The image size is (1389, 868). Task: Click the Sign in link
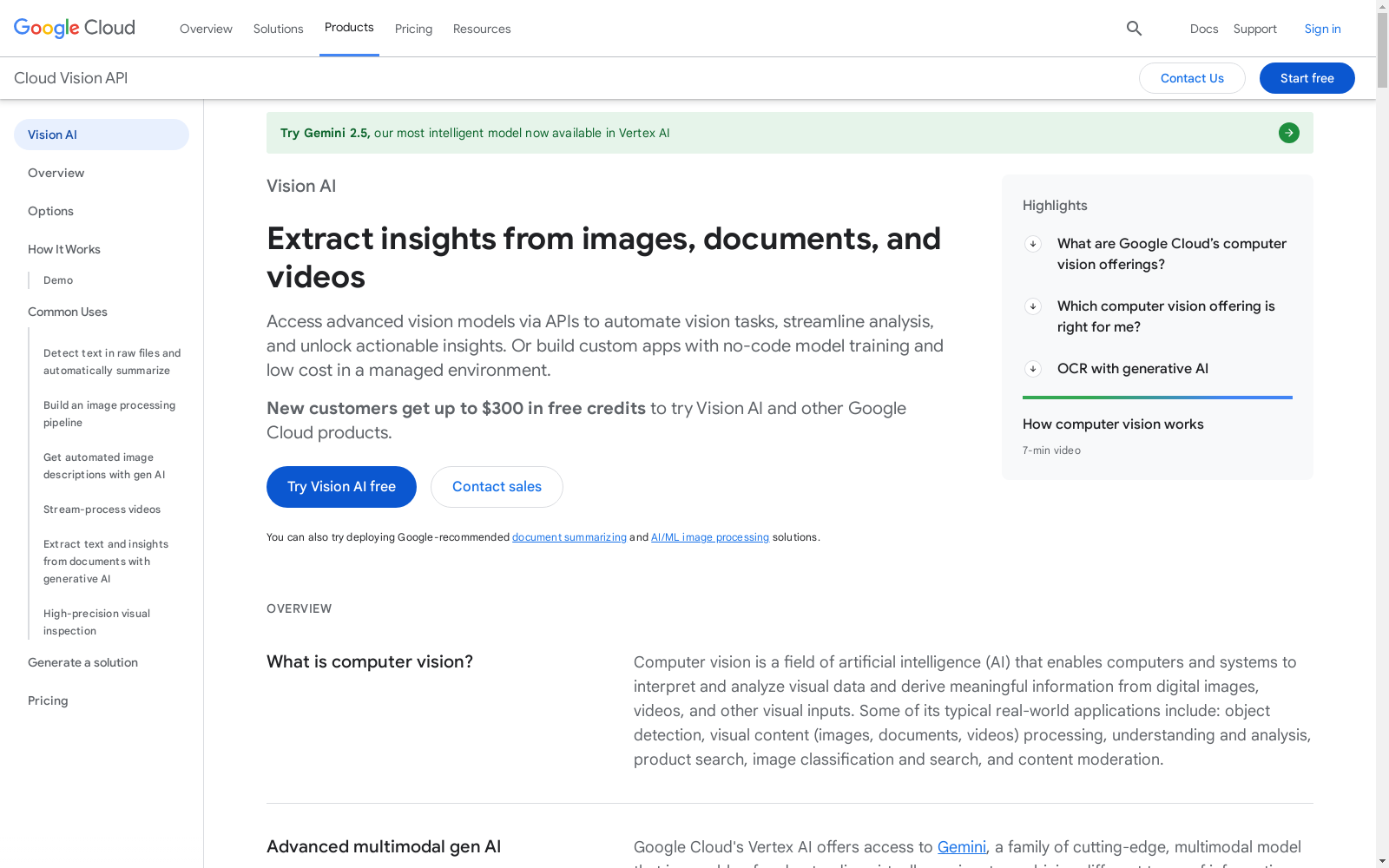(1323, 29)
